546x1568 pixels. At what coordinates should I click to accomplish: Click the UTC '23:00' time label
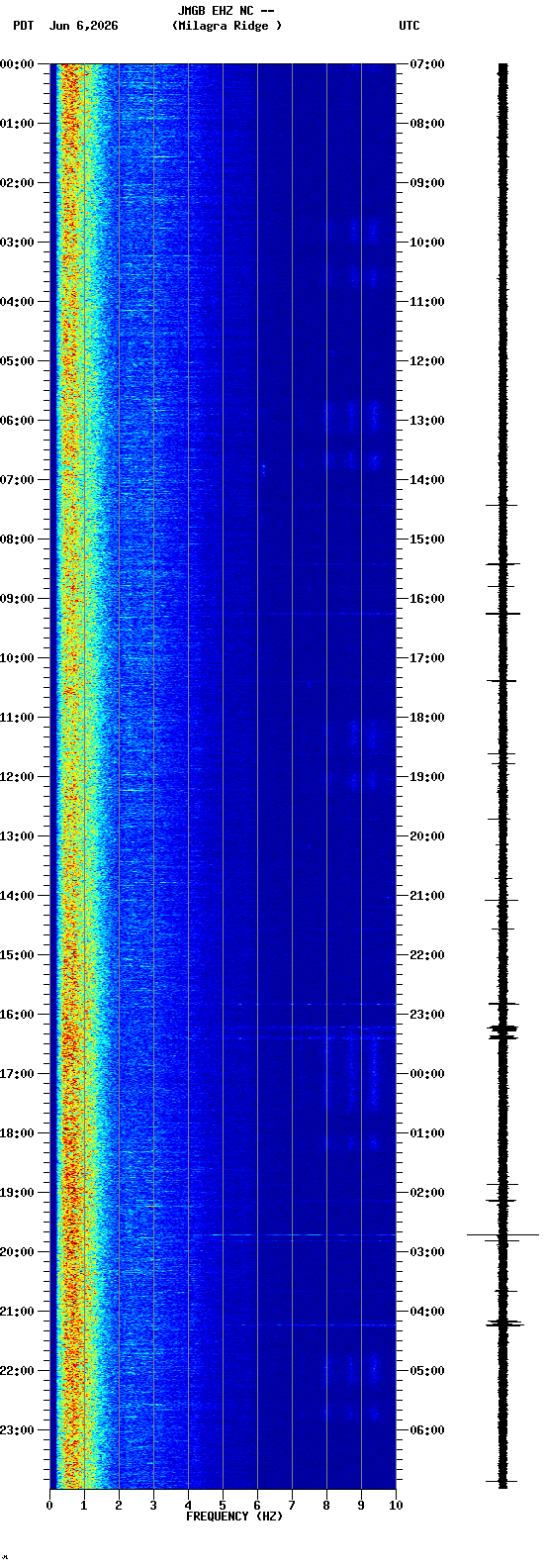pyautogui.click(x=427, y=1015)
